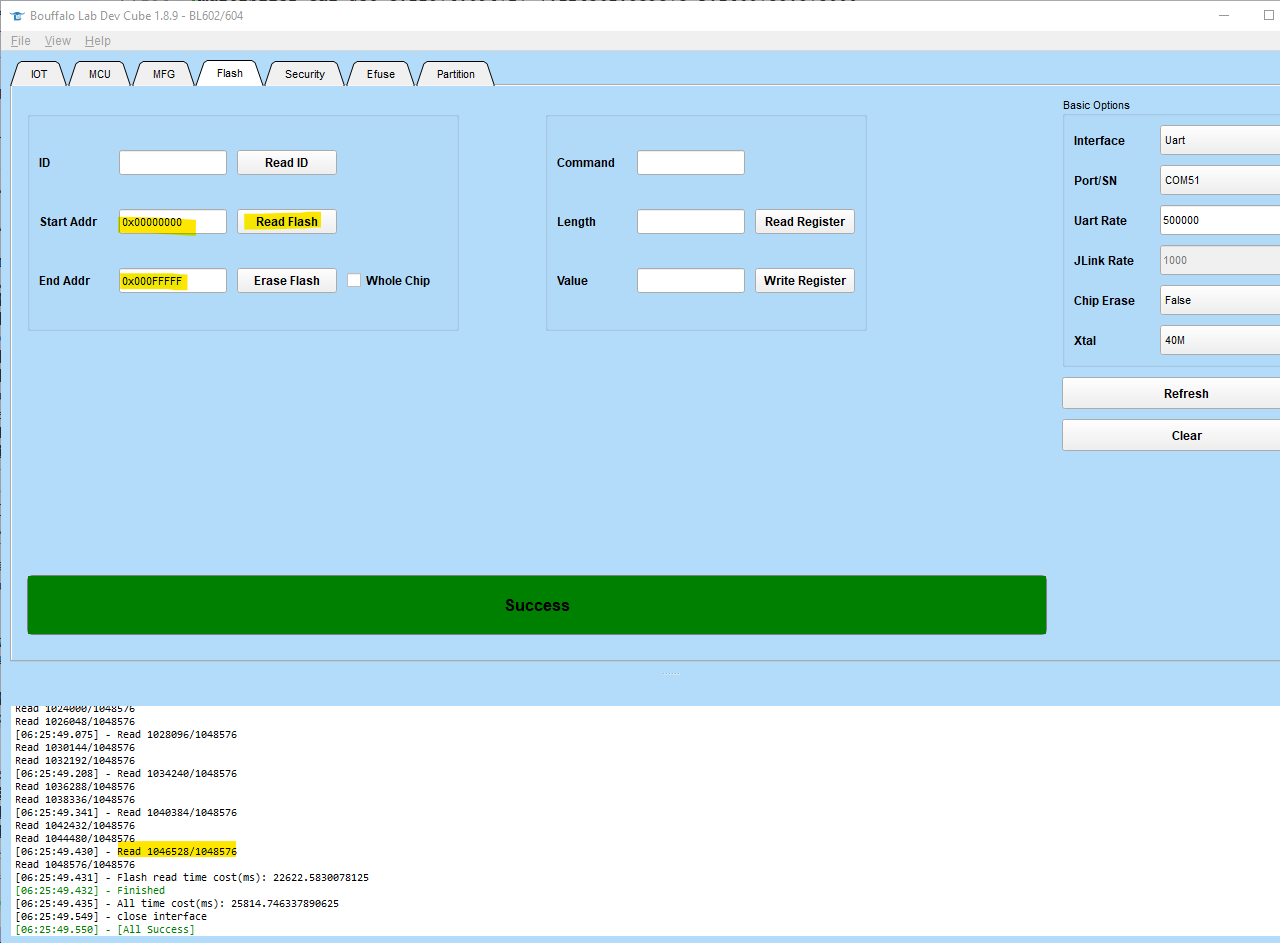Click the Command input field
1280x943 pixels.
click(691, 163)
